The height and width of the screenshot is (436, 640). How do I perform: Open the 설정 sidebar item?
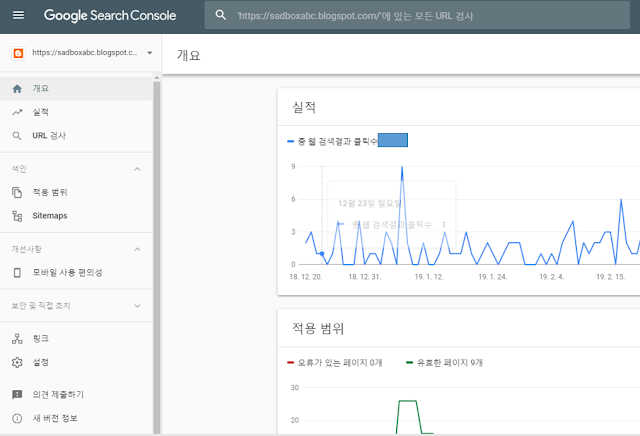(x=76, y=363)
